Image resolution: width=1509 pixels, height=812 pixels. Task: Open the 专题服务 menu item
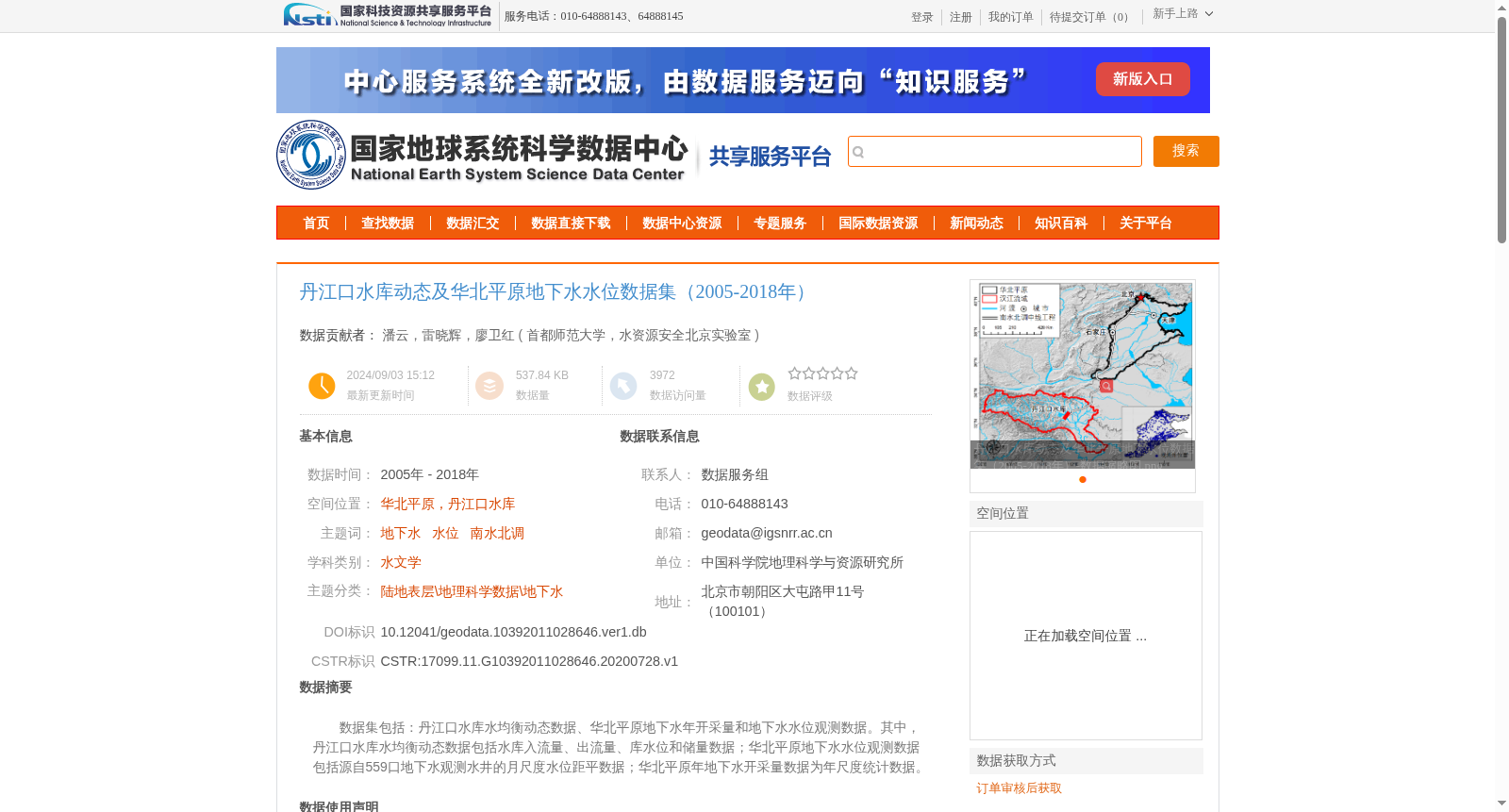[x=780, y=224]
